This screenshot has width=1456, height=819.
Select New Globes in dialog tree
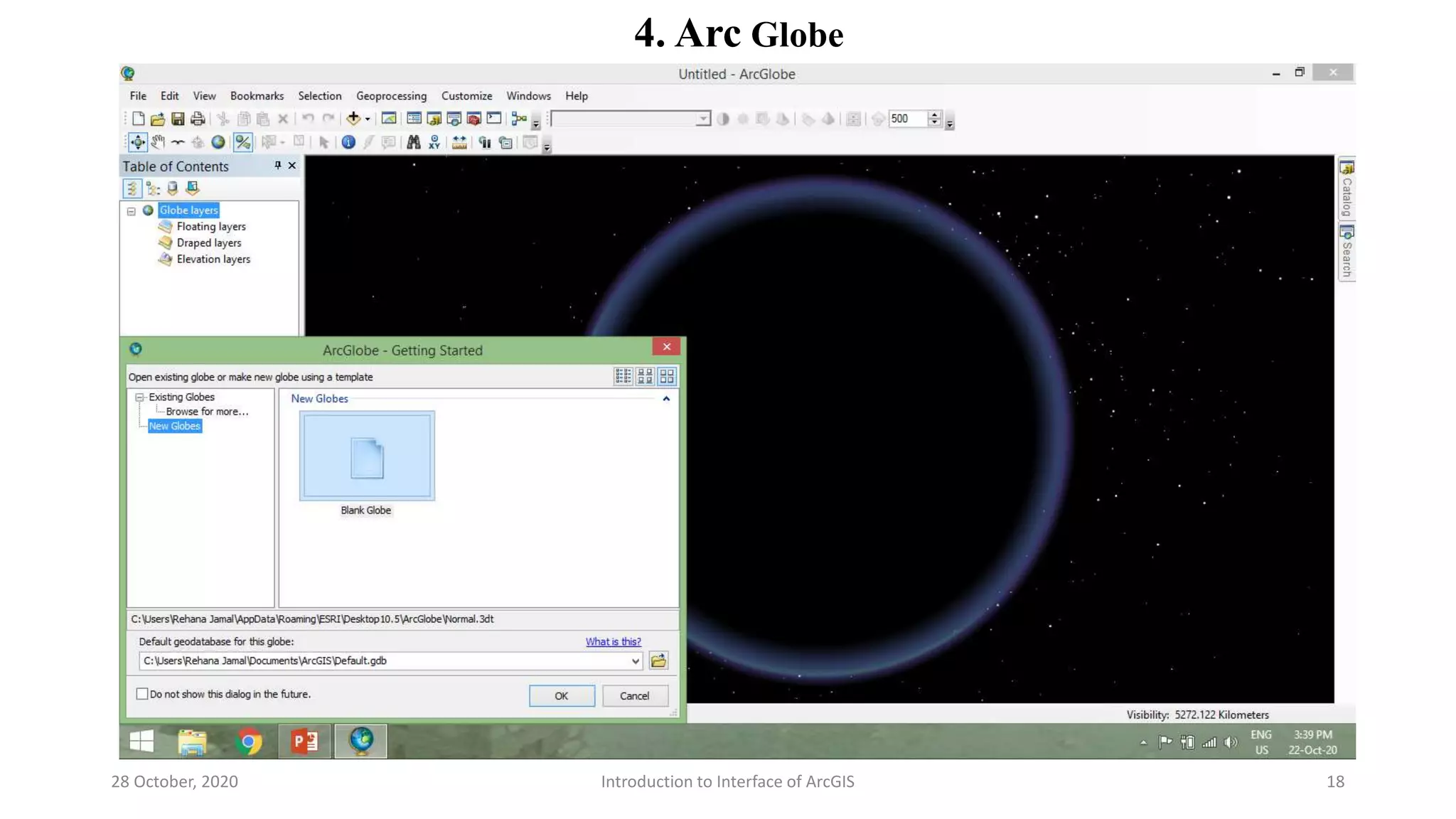(x=174, y=426)
